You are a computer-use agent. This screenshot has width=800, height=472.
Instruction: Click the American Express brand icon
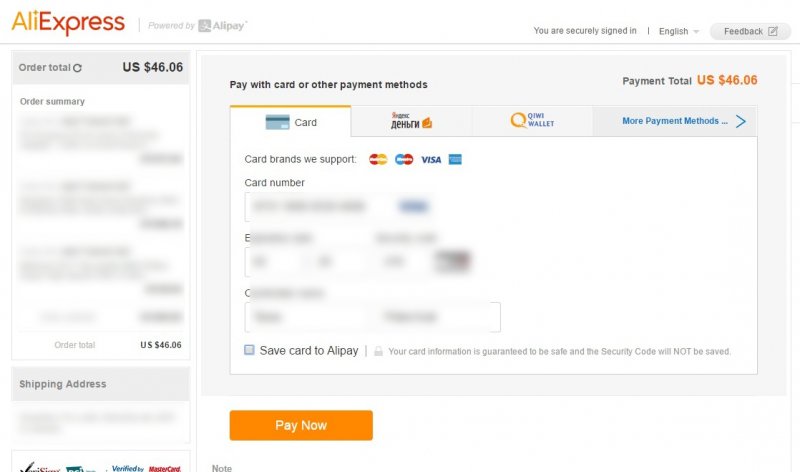(455, 159)
